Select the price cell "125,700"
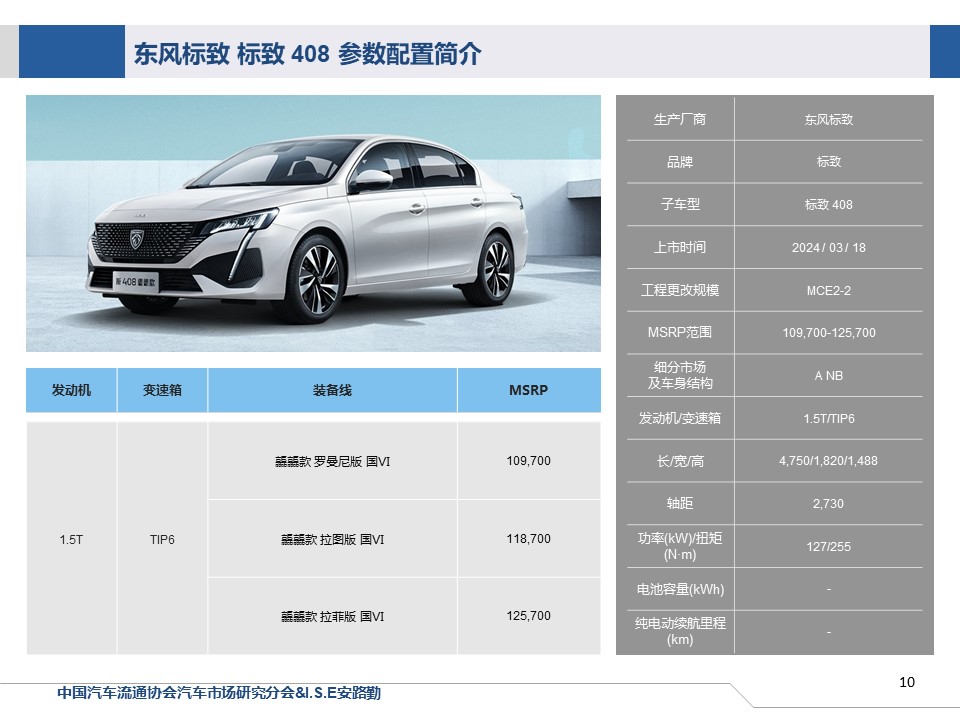This screenshot has height=720, width=960. pyautogui.click(x=528, y=616)
